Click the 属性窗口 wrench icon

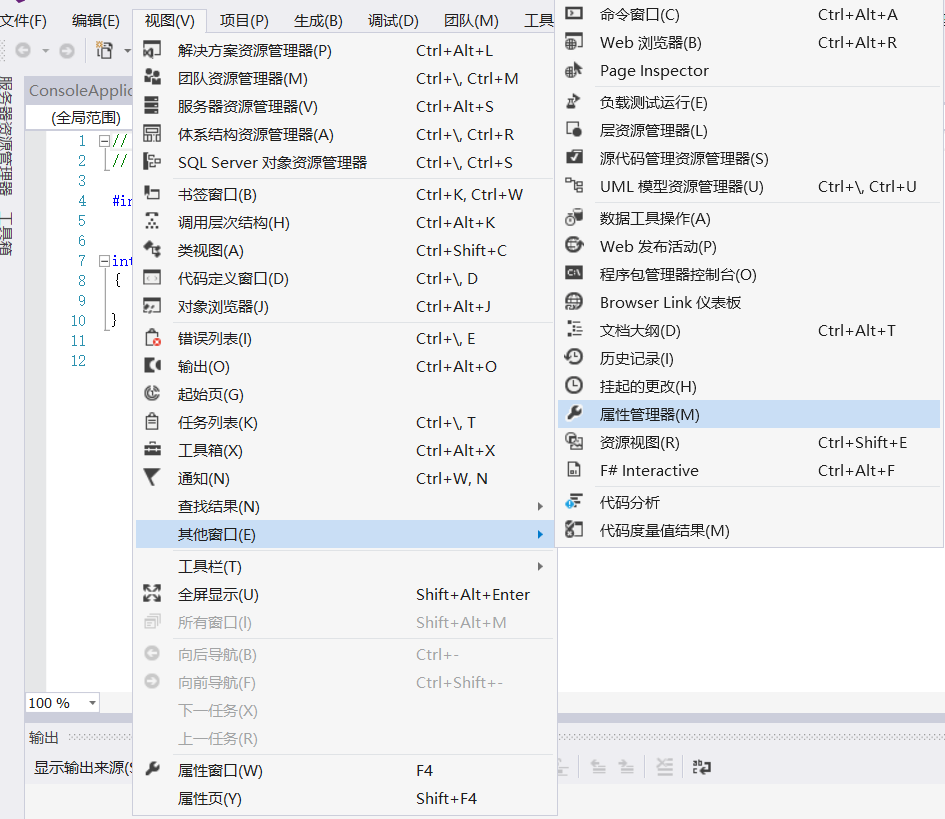click(152, 769)
